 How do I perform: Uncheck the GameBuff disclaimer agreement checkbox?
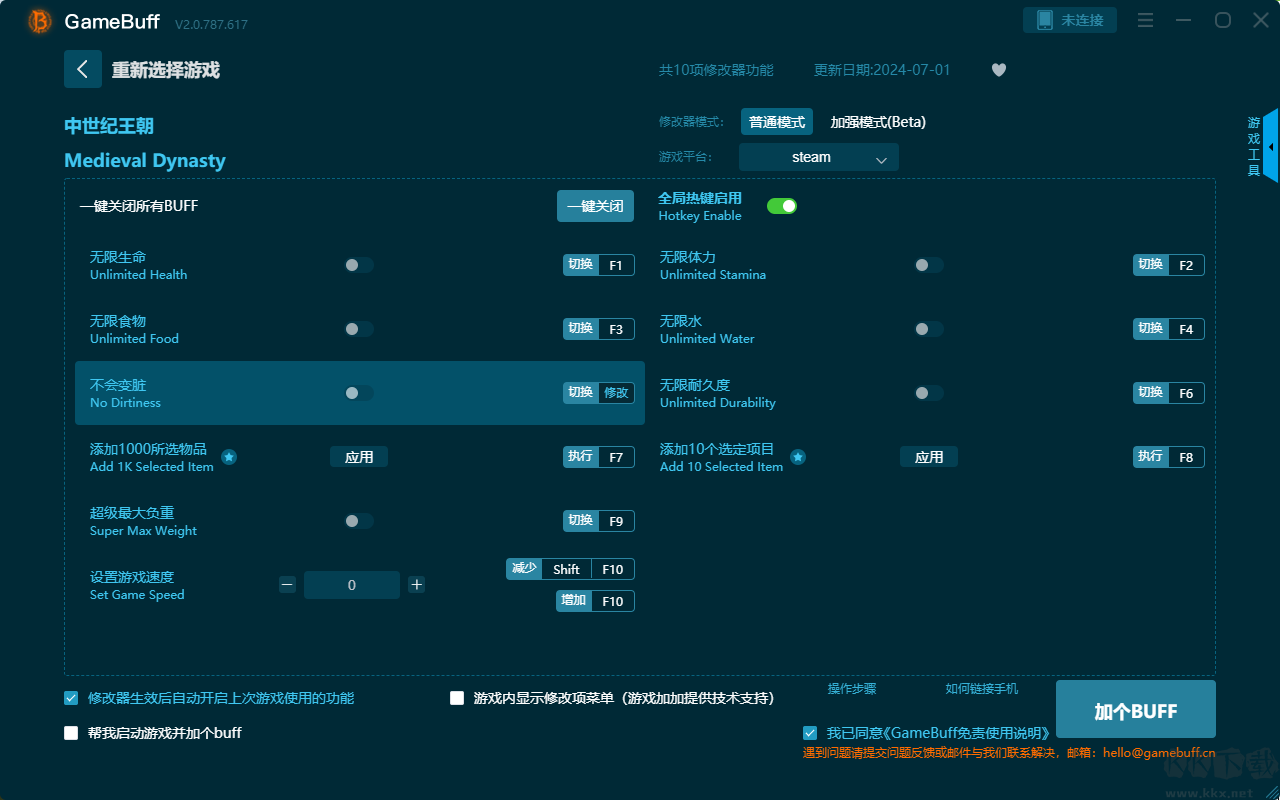click(810, 733)
